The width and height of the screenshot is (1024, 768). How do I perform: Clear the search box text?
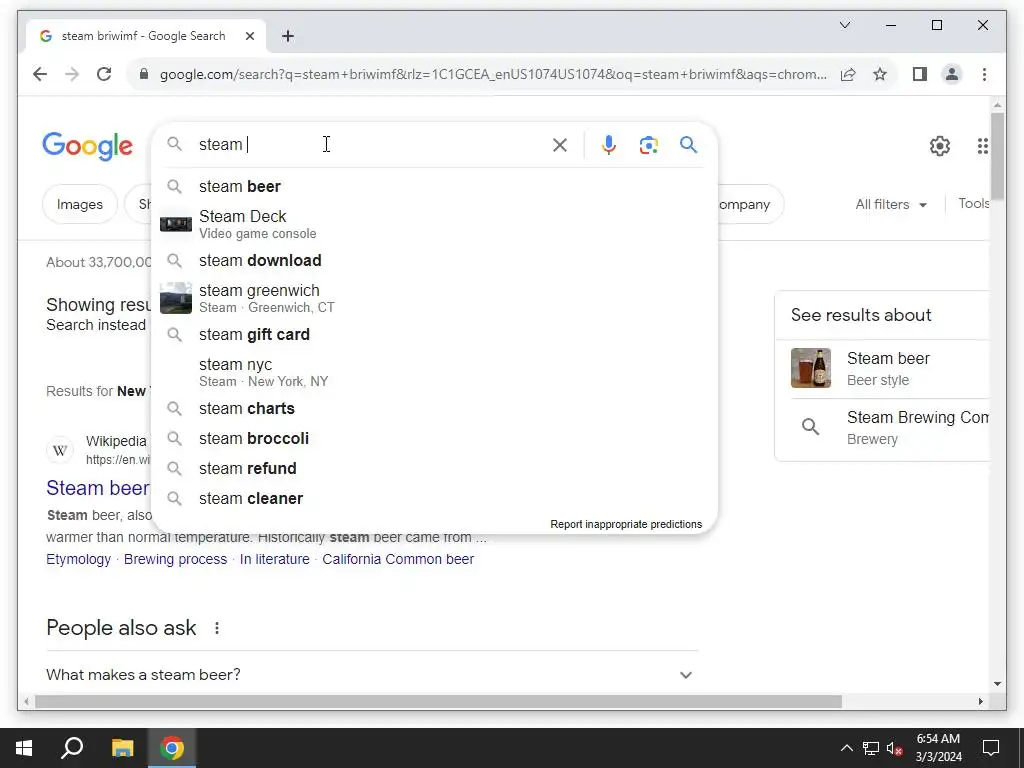(560, 145)
